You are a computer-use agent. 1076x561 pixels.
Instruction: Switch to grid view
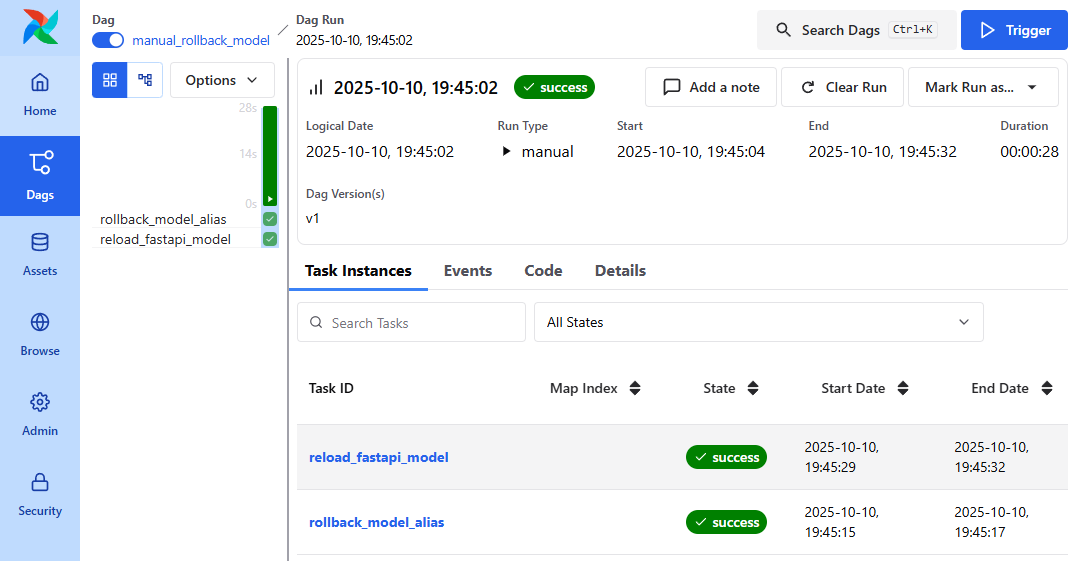[x=110, y=80]
